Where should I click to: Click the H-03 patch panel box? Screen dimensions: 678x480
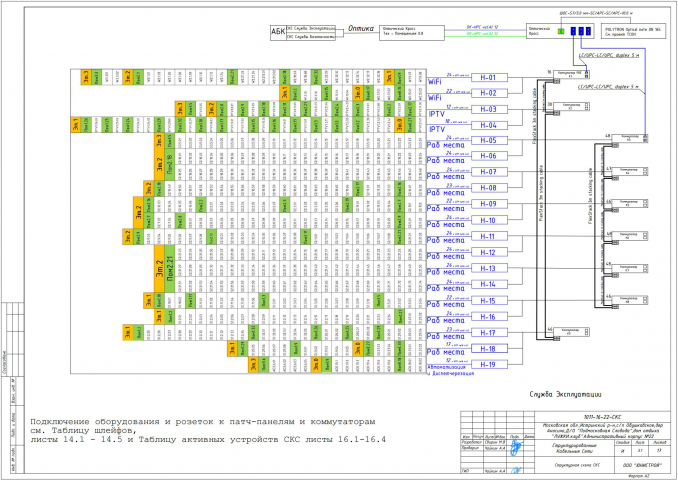[489, 109]
